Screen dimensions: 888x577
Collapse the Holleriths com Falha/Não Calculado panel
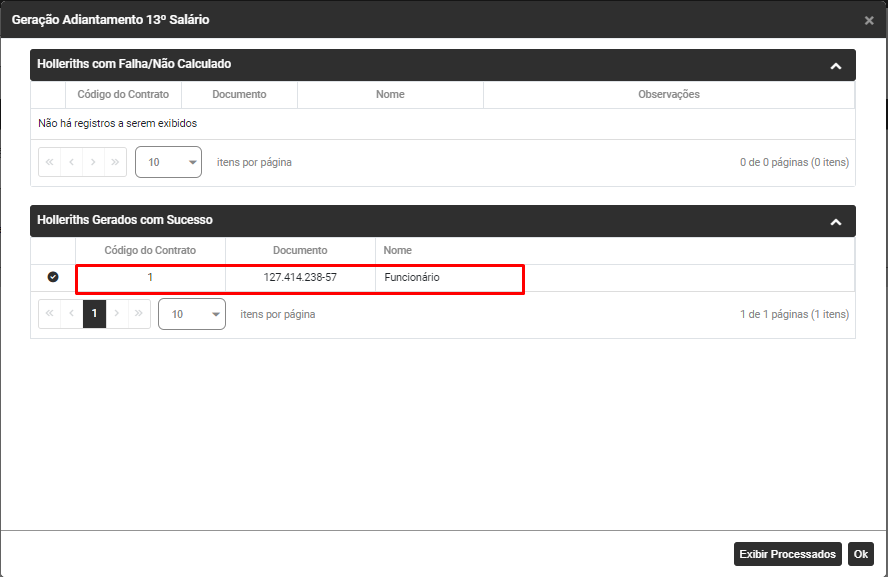tap(836, 66)
